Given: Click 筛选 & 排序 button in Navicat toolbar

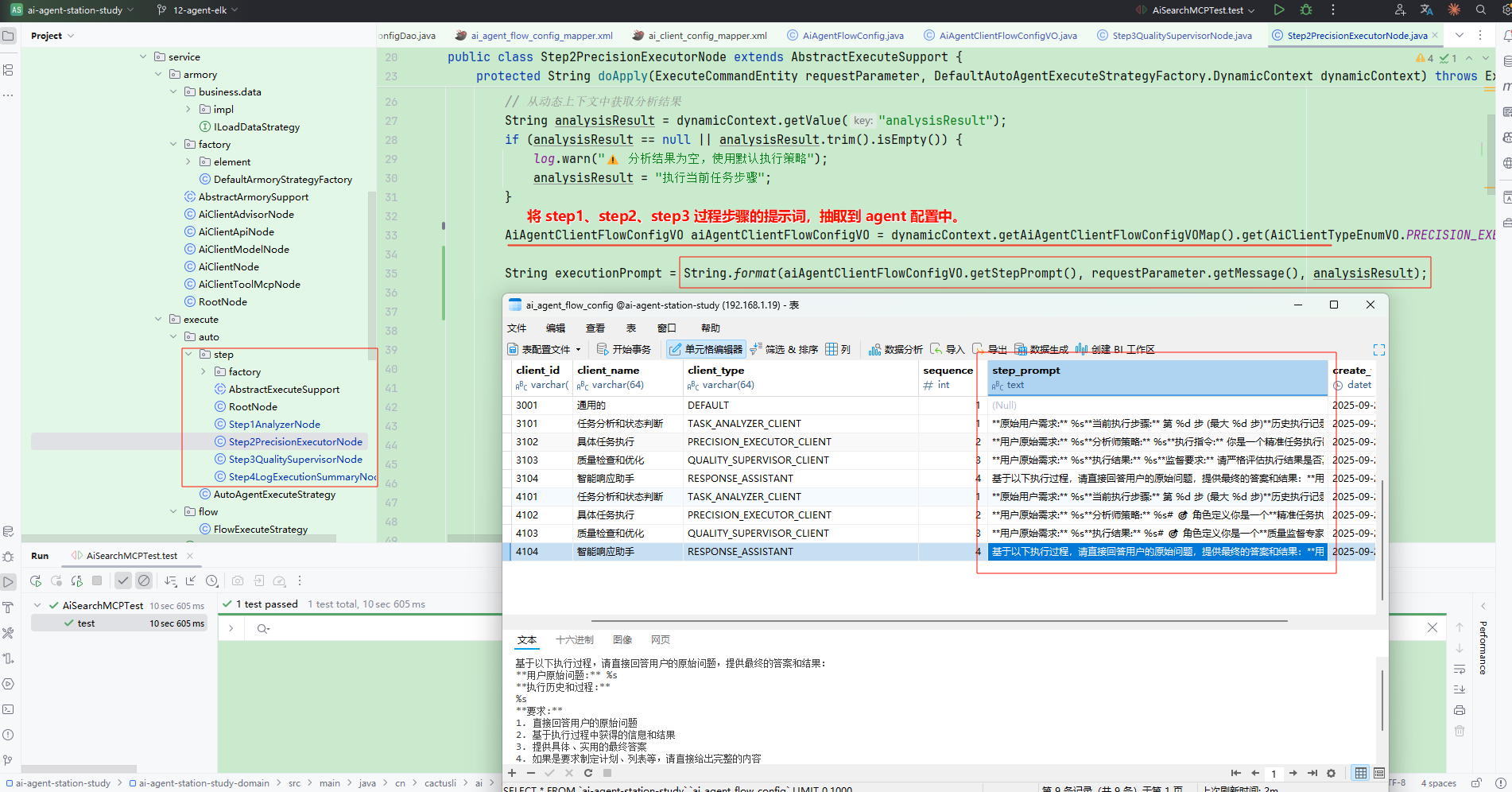Looking at the screenshot, I should pyautogui.click(x=784, y=350).
